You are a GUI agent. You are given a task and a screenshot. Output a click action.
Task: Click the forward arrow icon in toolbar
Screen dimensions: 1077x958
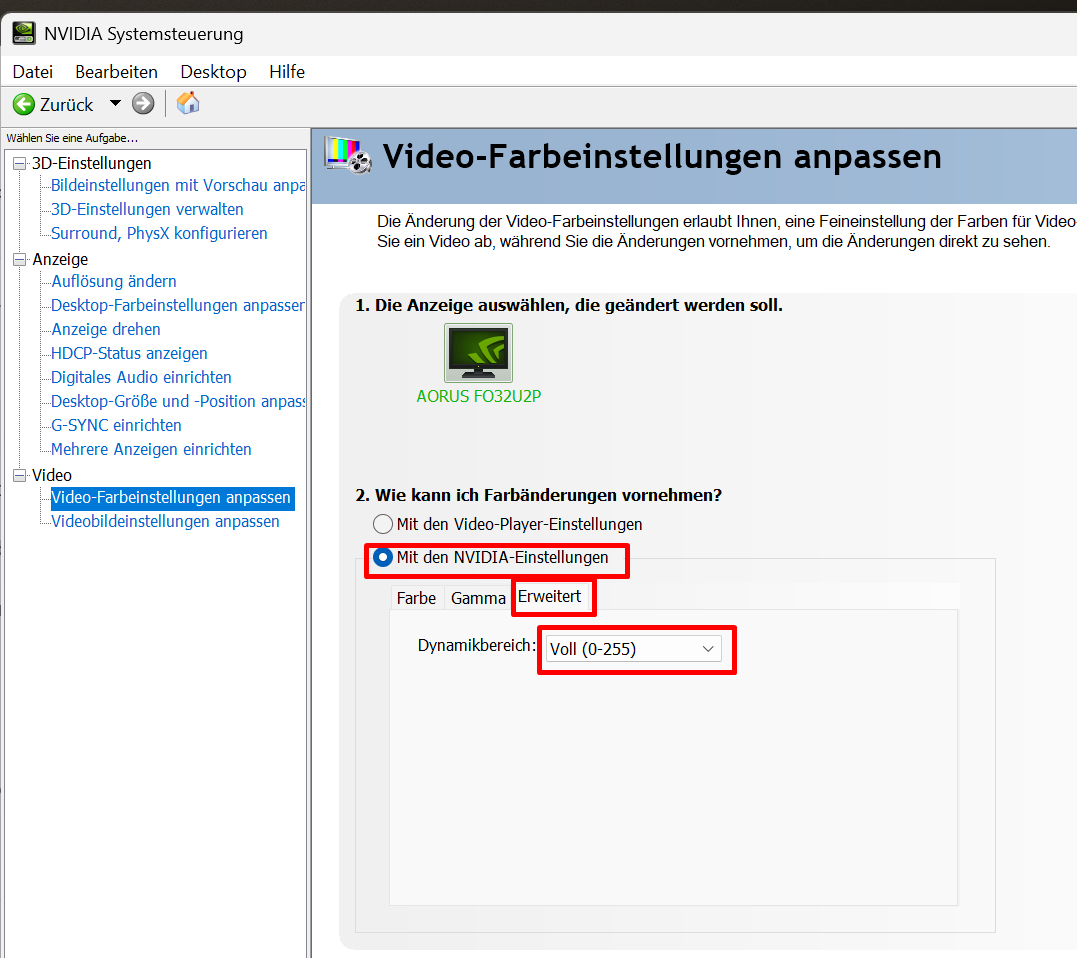point(143,104)
